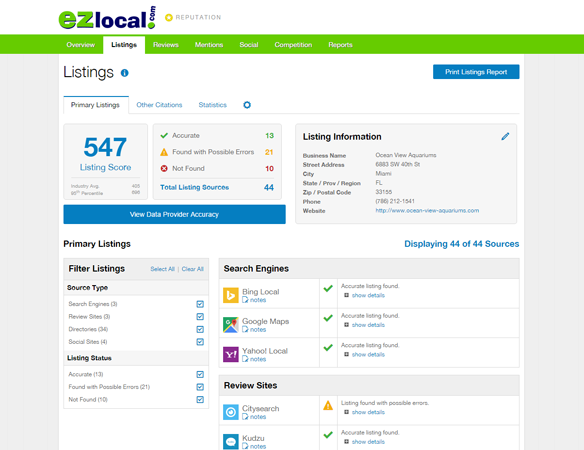Screen dimensions: 584x450
Task: Click Clear All in Filter Listings
Action: click(193, 269)
